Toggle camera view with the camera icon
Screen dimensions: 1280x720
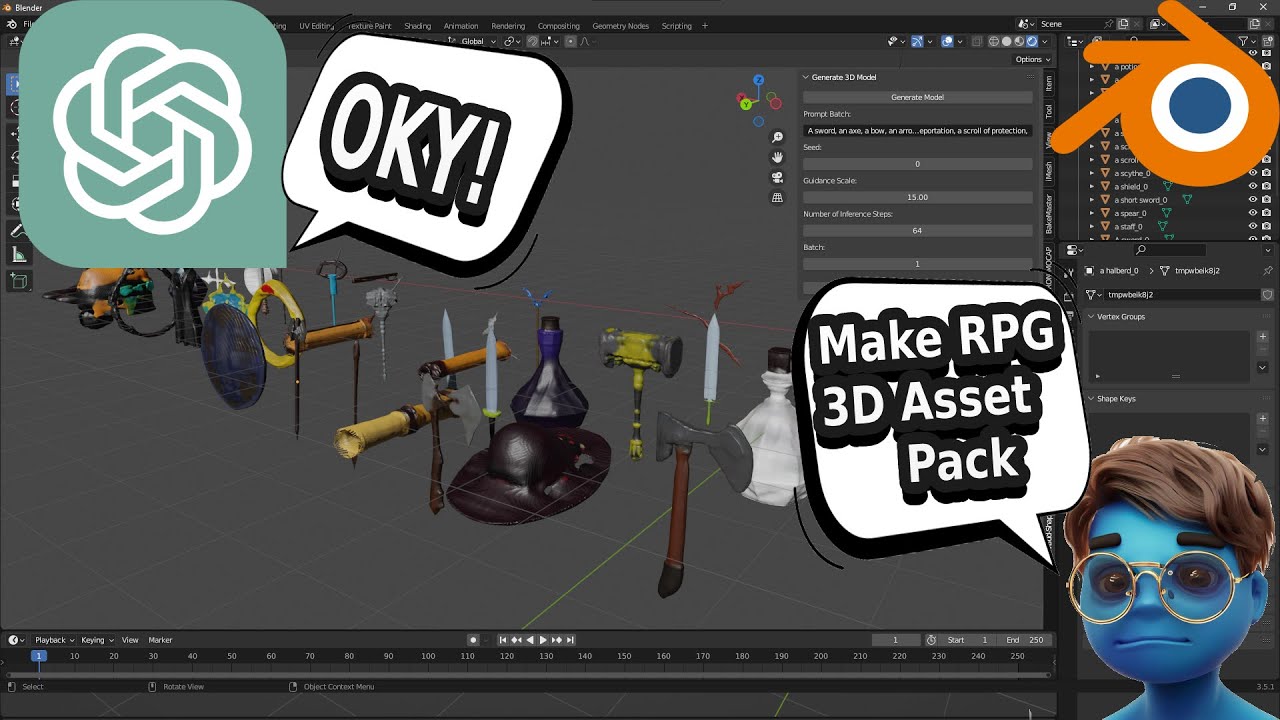point(777,177)
